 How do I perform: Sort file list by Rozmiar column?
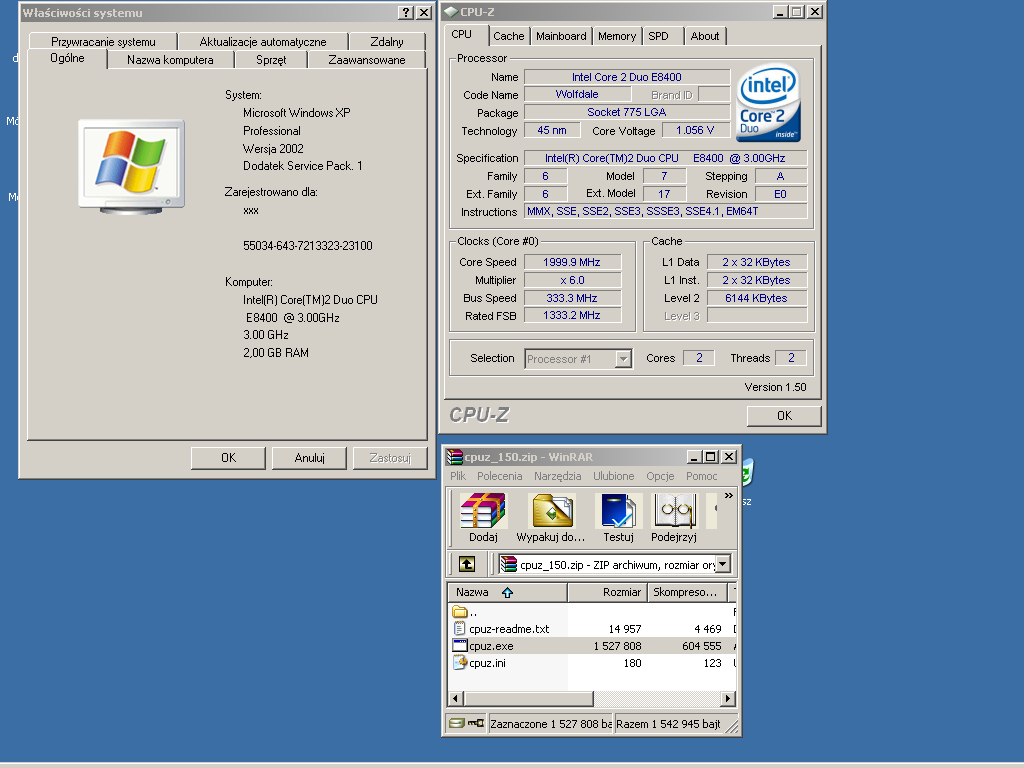[x=607, y=592]
